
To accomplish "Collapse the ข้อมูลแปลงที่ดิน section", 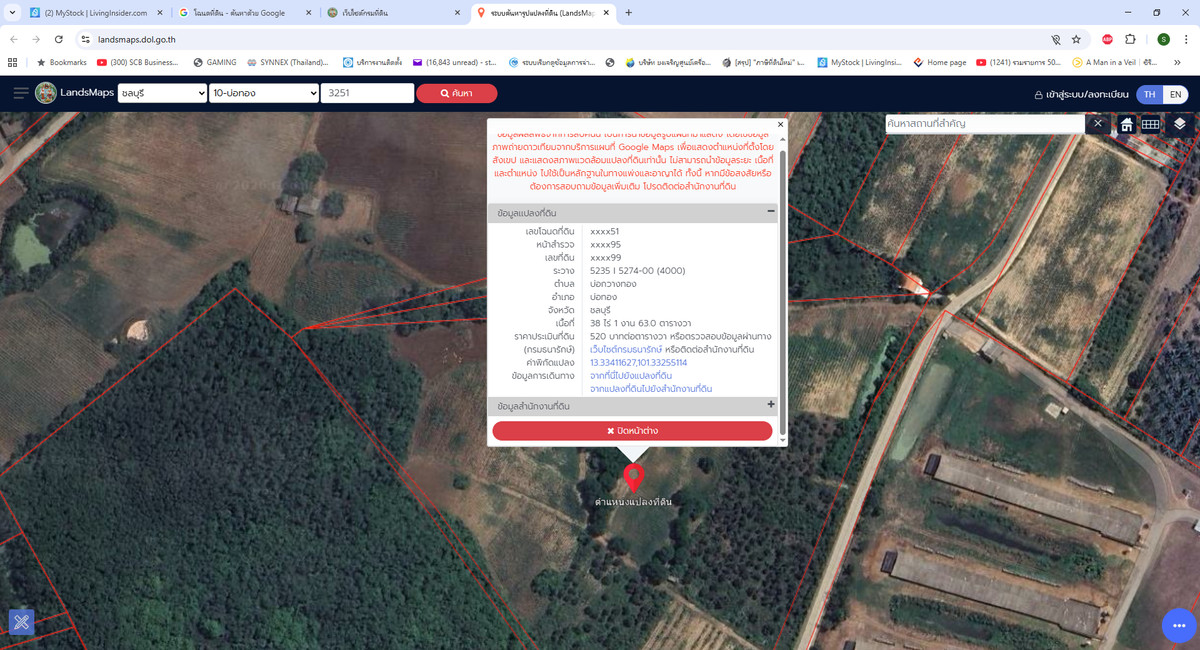I will [770, 212].
